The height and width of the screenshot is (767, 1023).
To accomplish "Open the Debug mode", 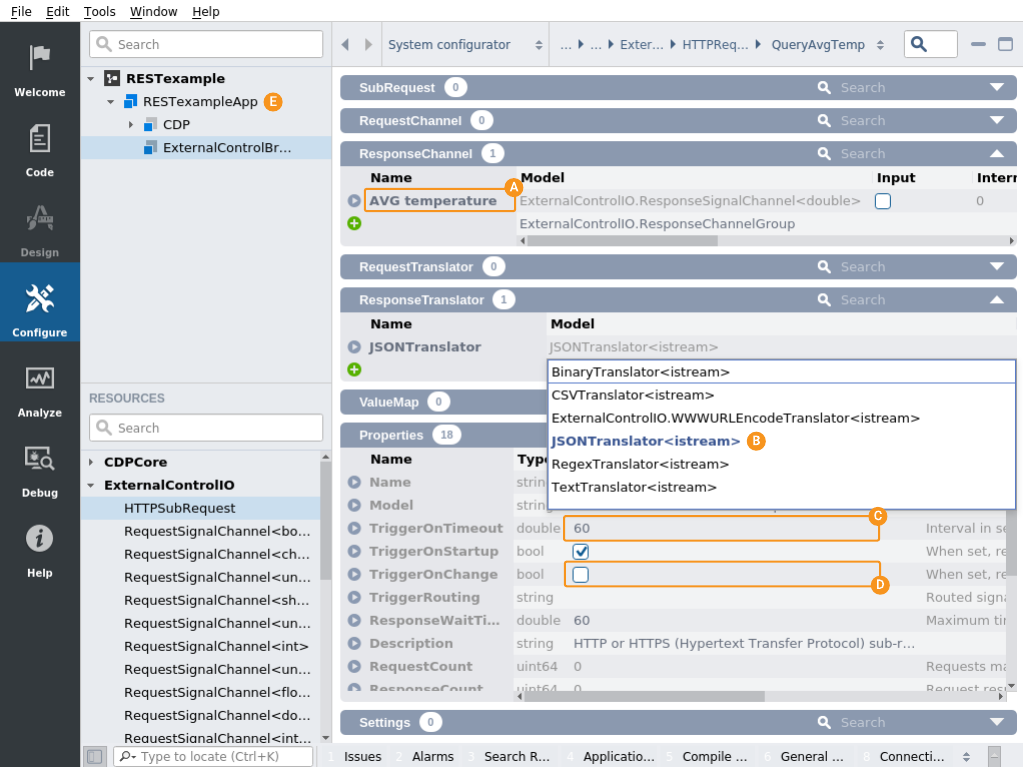I will (39, 469).
